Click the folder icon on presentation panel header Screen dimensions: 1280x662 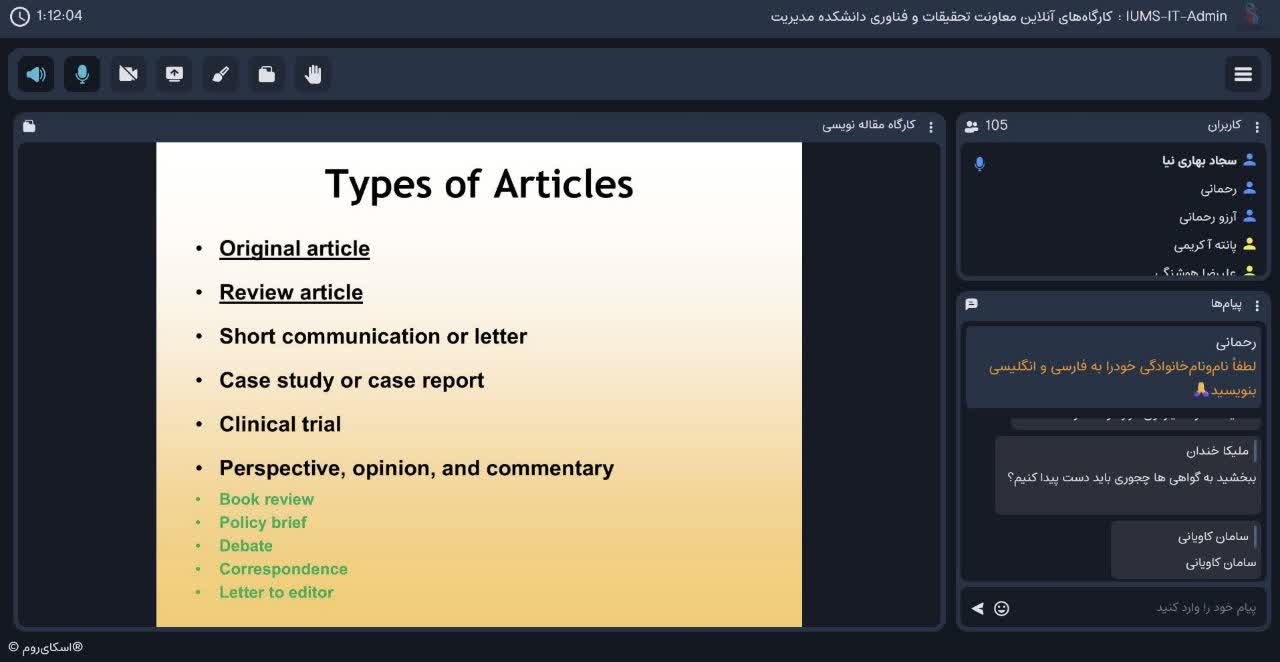click(x=29, y=126)
